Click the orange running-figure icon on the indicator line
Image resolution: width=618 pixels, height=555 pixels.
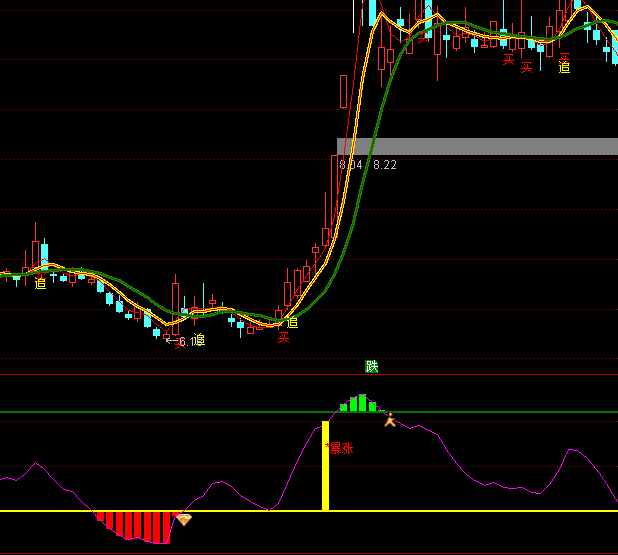[x=390, y=420]
